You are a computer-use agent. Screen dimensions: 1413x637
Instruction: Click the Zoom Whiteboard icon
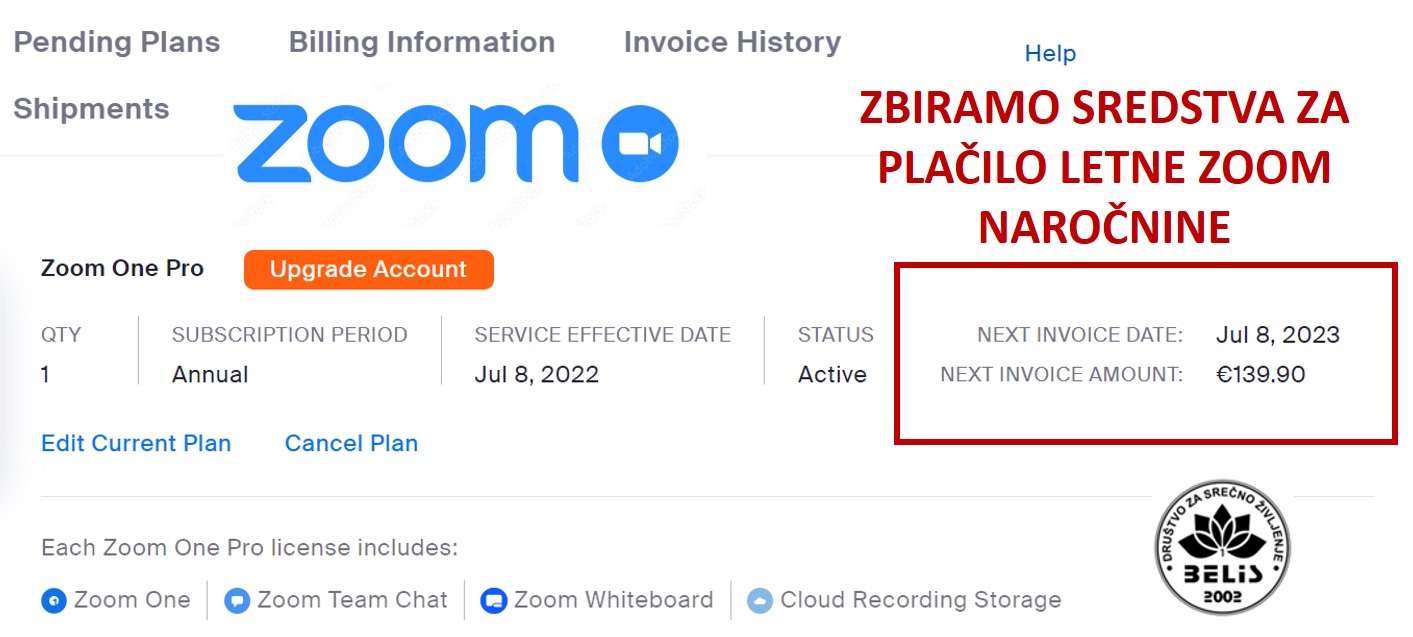(x=494, y=601)
